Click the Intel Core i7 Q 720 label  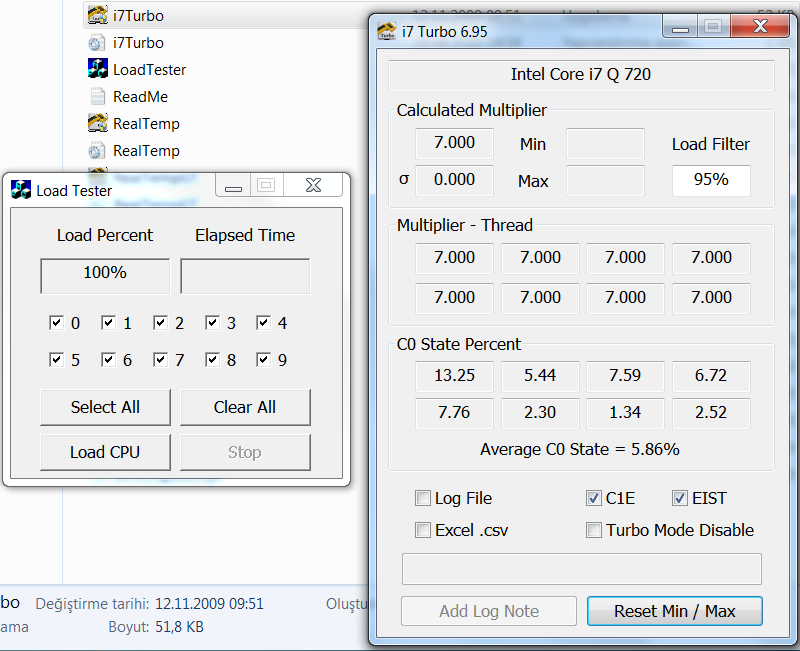581,75
